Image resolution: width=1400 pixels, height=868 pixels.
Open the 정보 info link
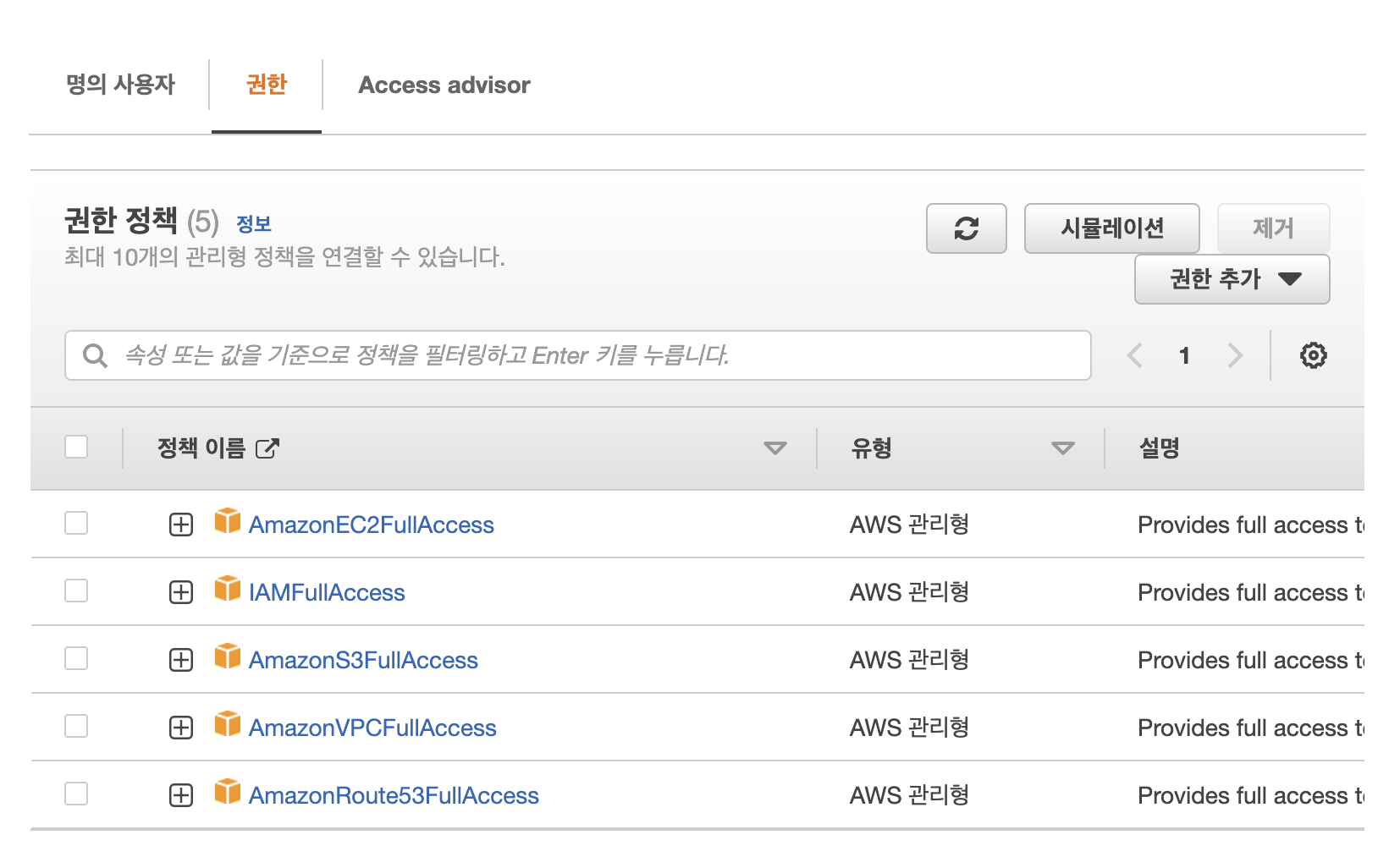click(254, 224)
